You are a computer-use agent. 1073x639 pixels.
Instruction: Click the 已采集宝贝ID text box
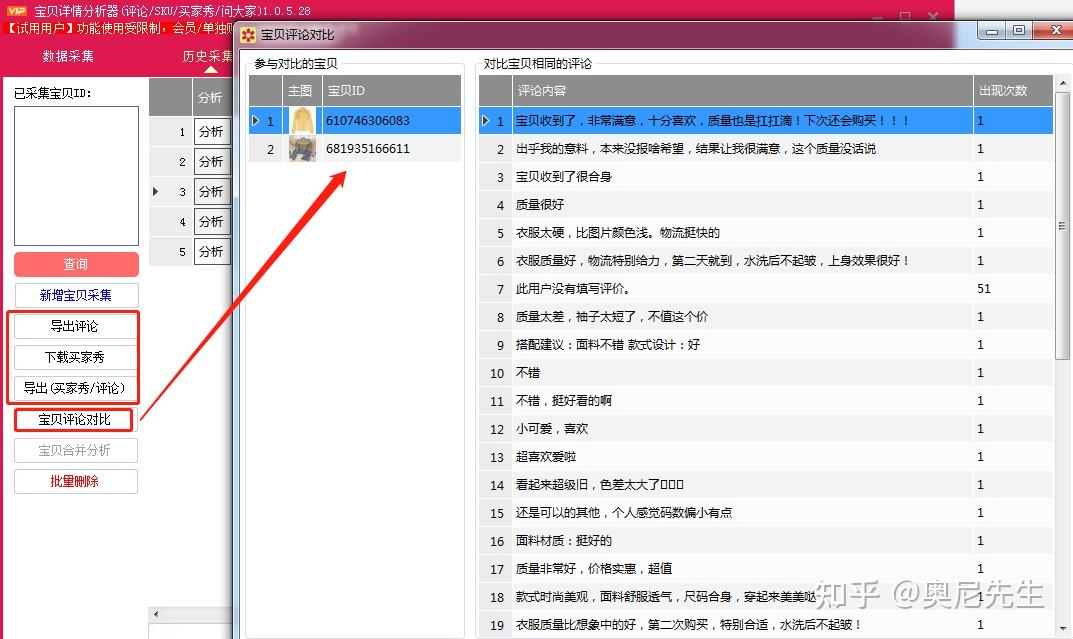coord(76,176)
